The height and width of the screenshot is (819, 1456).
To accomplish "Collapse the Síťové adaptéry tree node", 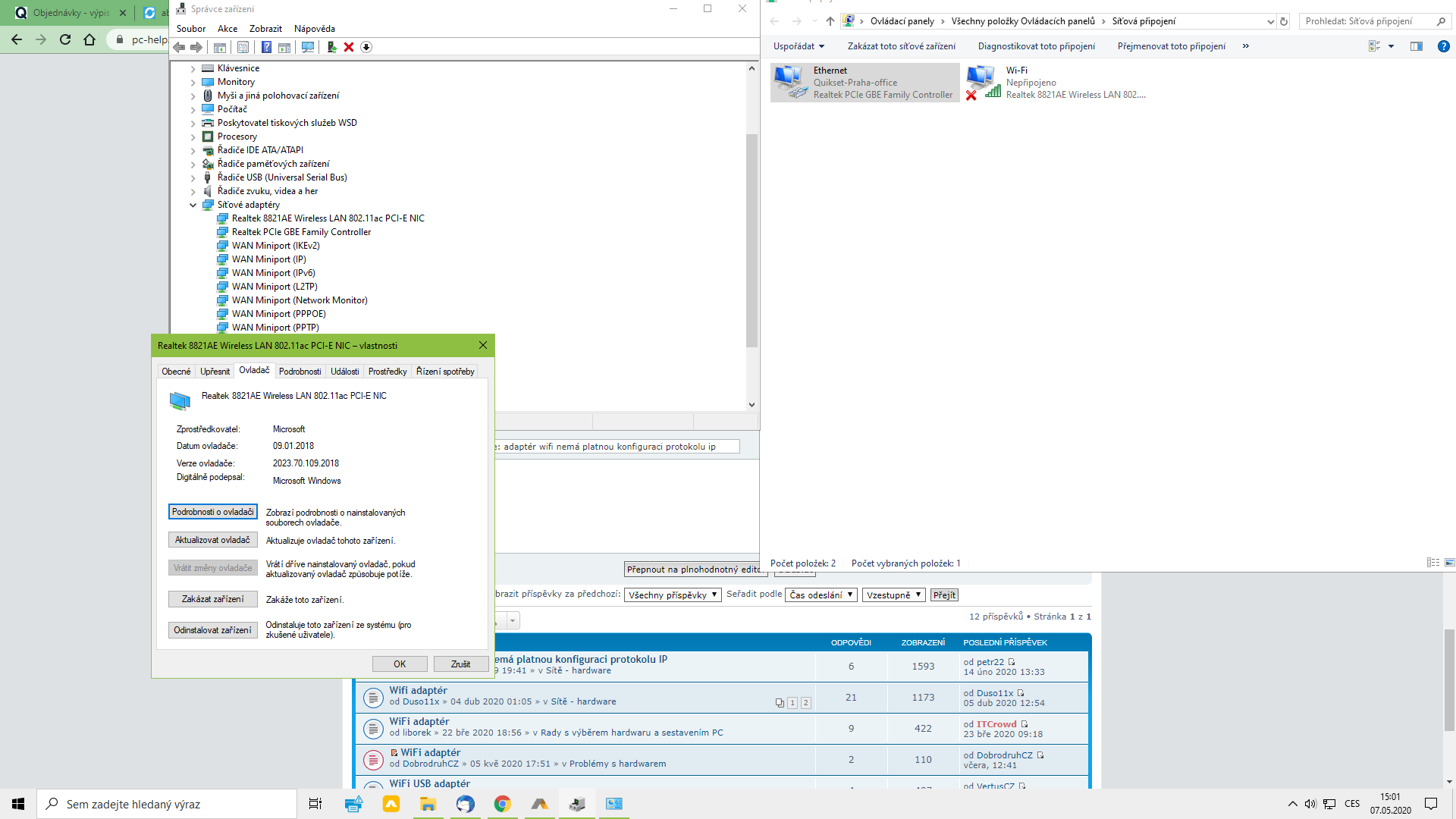I will tap(193, 205).
